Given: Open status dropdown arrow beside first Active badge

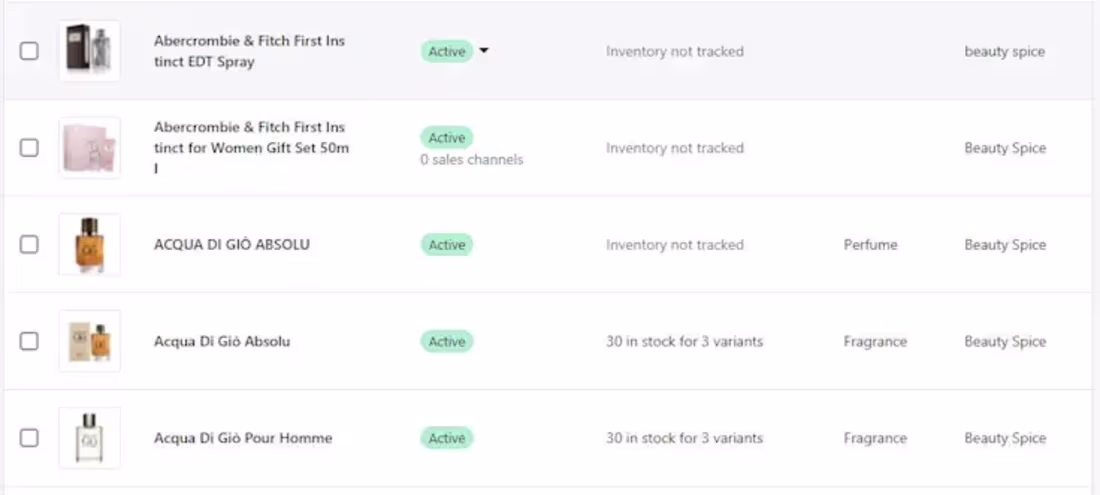Looking at the screenshot, I should point(484,51).
